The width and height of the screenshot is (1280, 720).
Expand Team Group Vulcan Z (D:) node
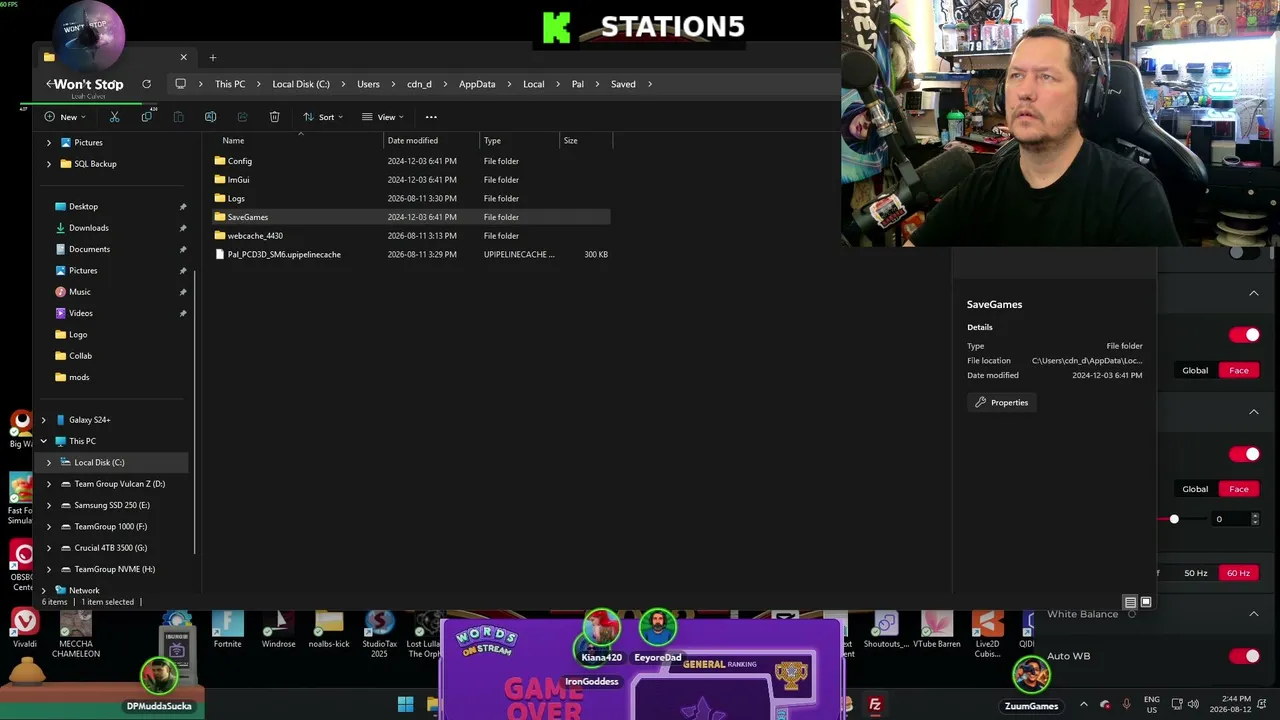(x=49, y=484)
